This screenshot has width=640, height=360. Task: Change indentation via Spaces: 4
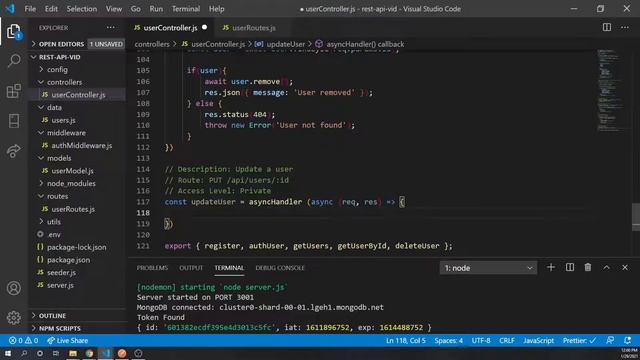(x=449, y=340)
